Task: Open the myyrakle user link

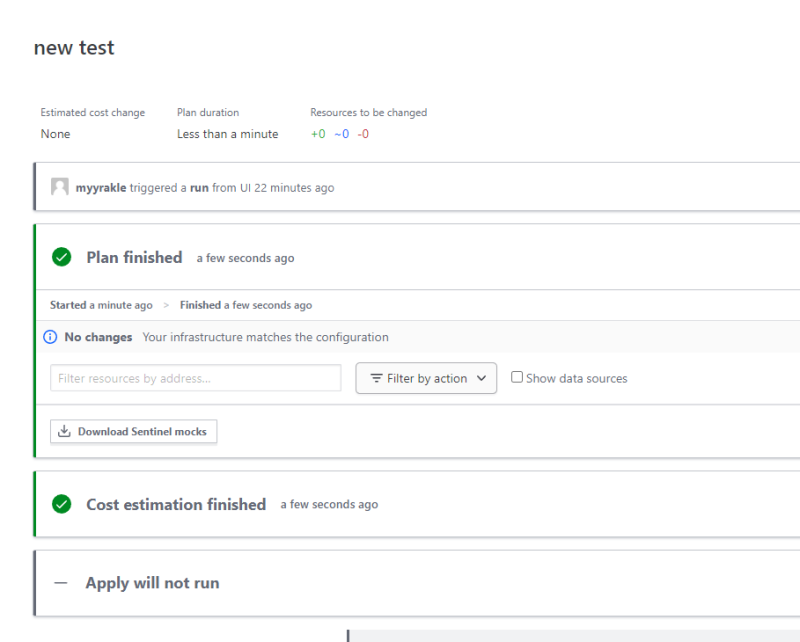Action: (101, 187)
